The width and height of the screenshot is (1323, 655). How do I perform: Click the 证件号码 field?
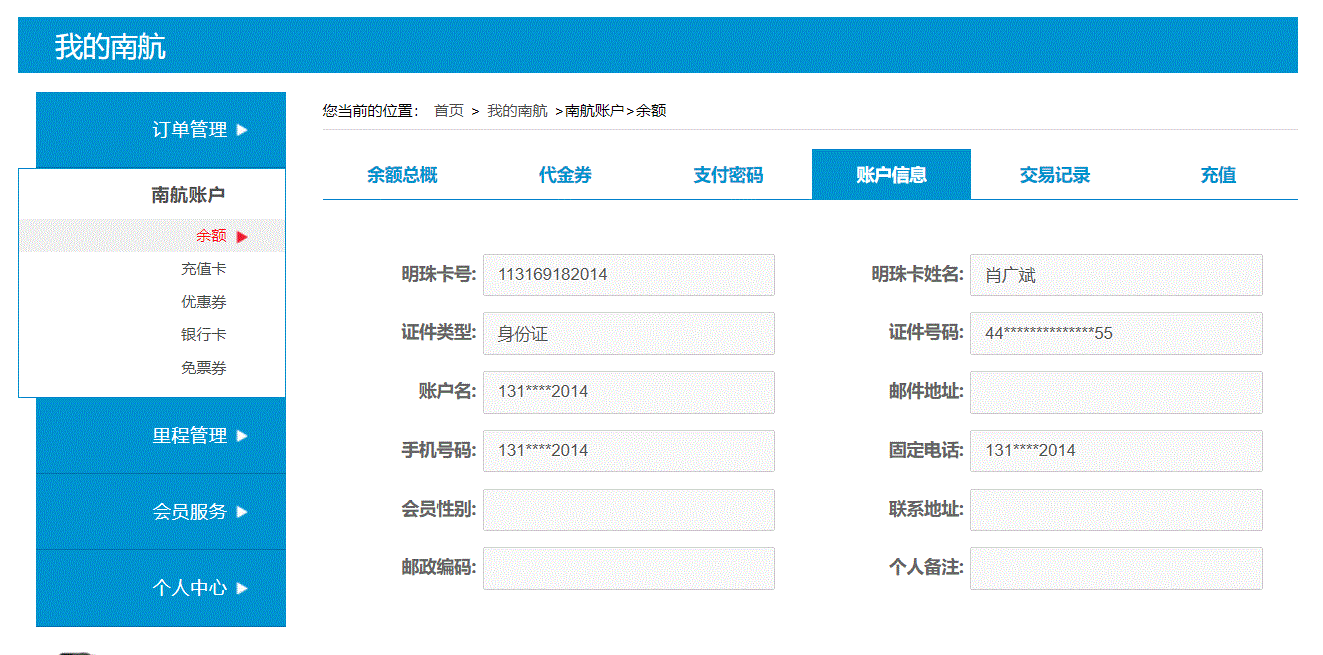click(1116, 334)
